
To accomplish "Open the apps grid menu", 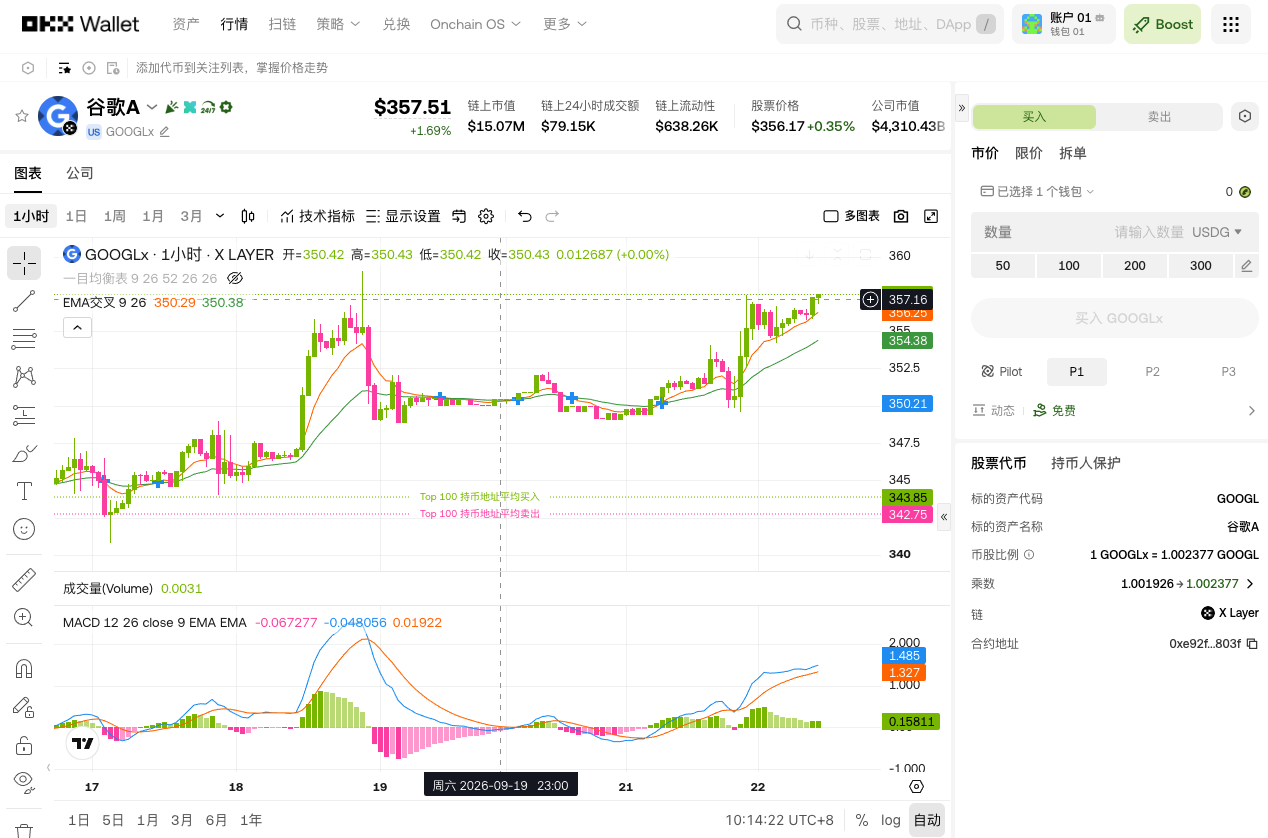I will pyautogui.click(x=1231, y=24).
